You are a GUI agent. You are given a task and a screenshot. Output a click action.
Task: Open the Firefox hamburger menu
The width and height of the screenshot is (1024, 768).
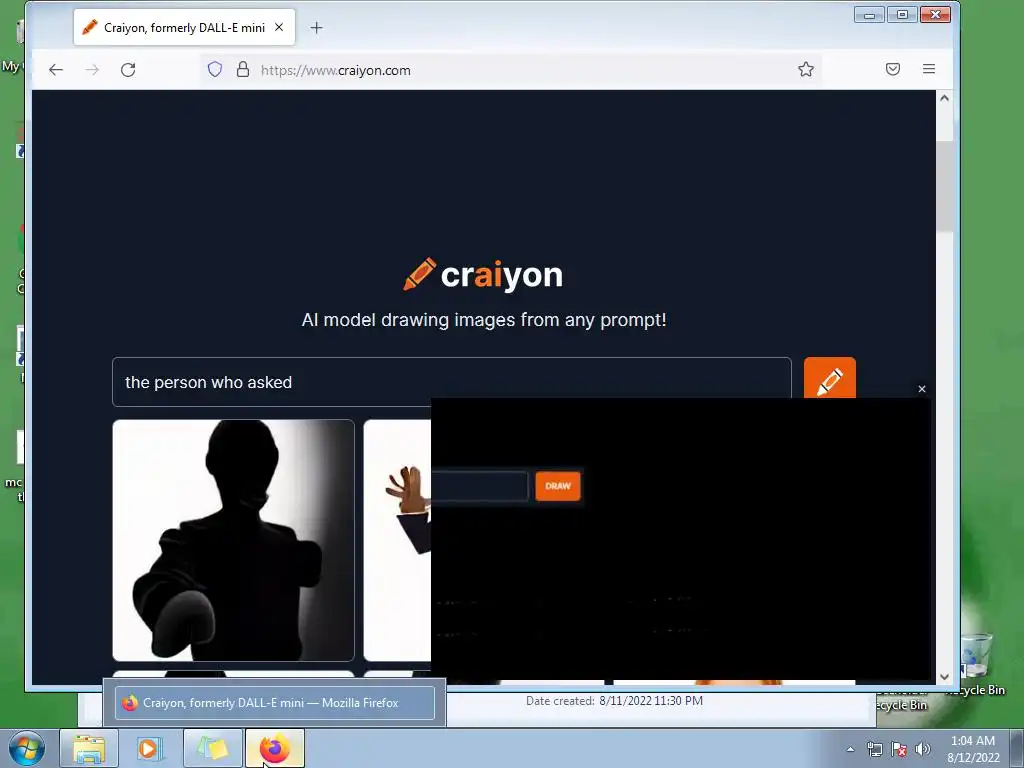[929, 69]
